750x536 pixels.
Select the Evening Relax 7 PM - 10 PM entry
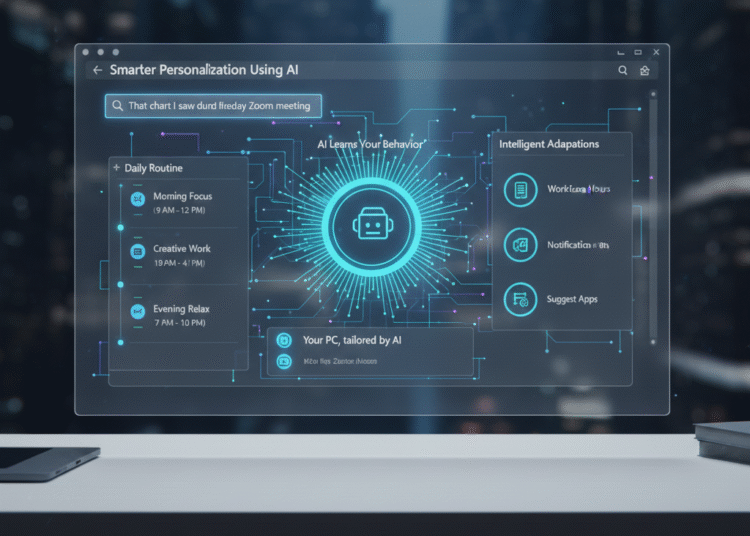(182, 317)
